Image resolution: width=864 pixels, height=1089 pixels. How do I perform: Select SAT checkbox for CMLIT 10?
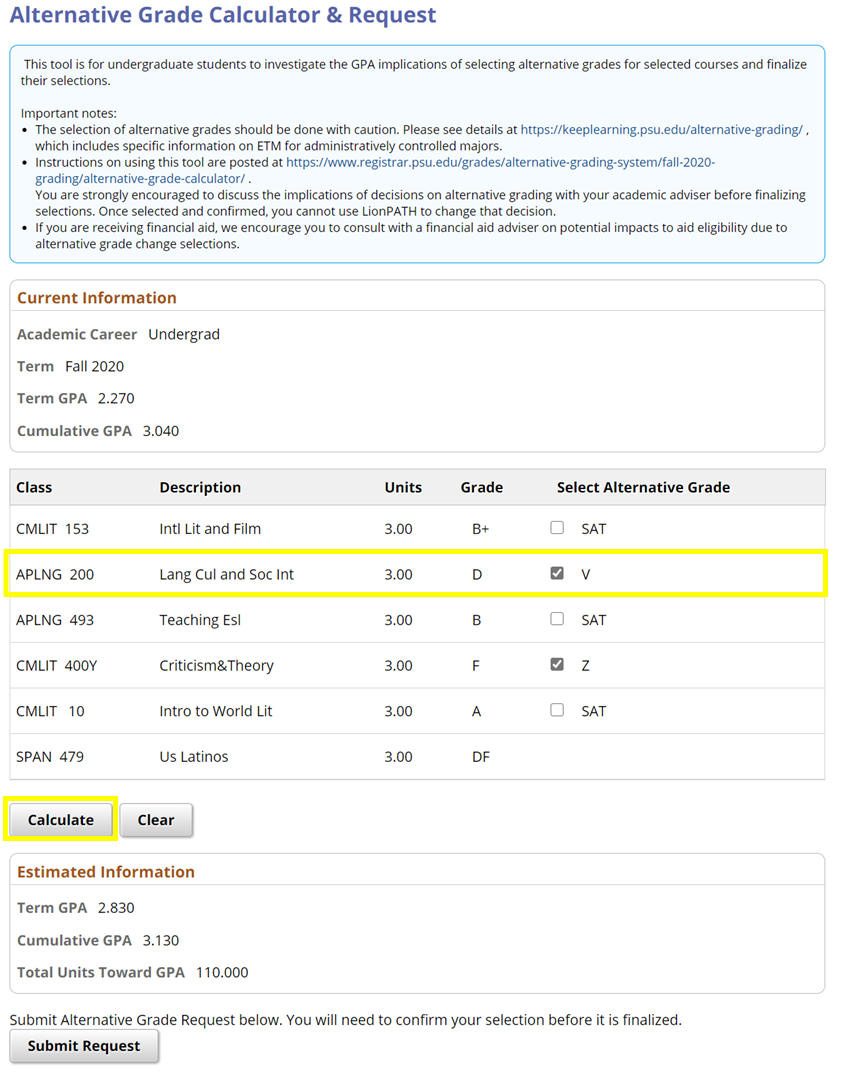[557, 710]
